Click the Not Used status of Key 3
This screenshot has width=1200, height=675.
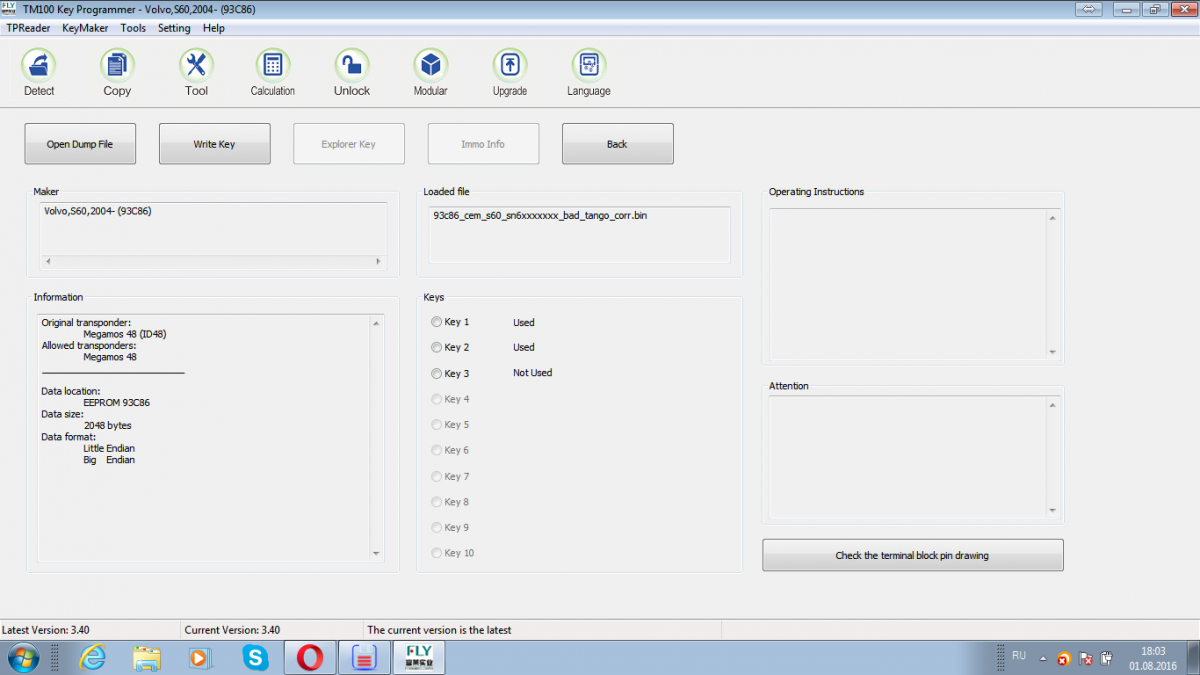[533, 373]
